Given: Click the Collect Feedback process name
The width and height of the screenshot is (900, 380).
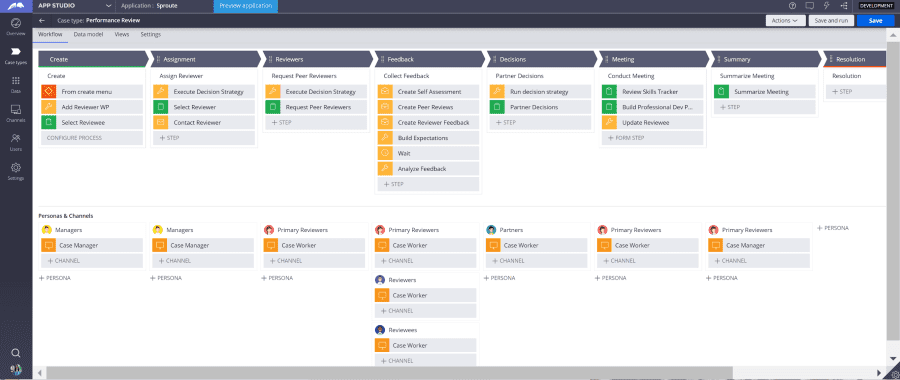Looking at the screenshot, I should 406,76.
